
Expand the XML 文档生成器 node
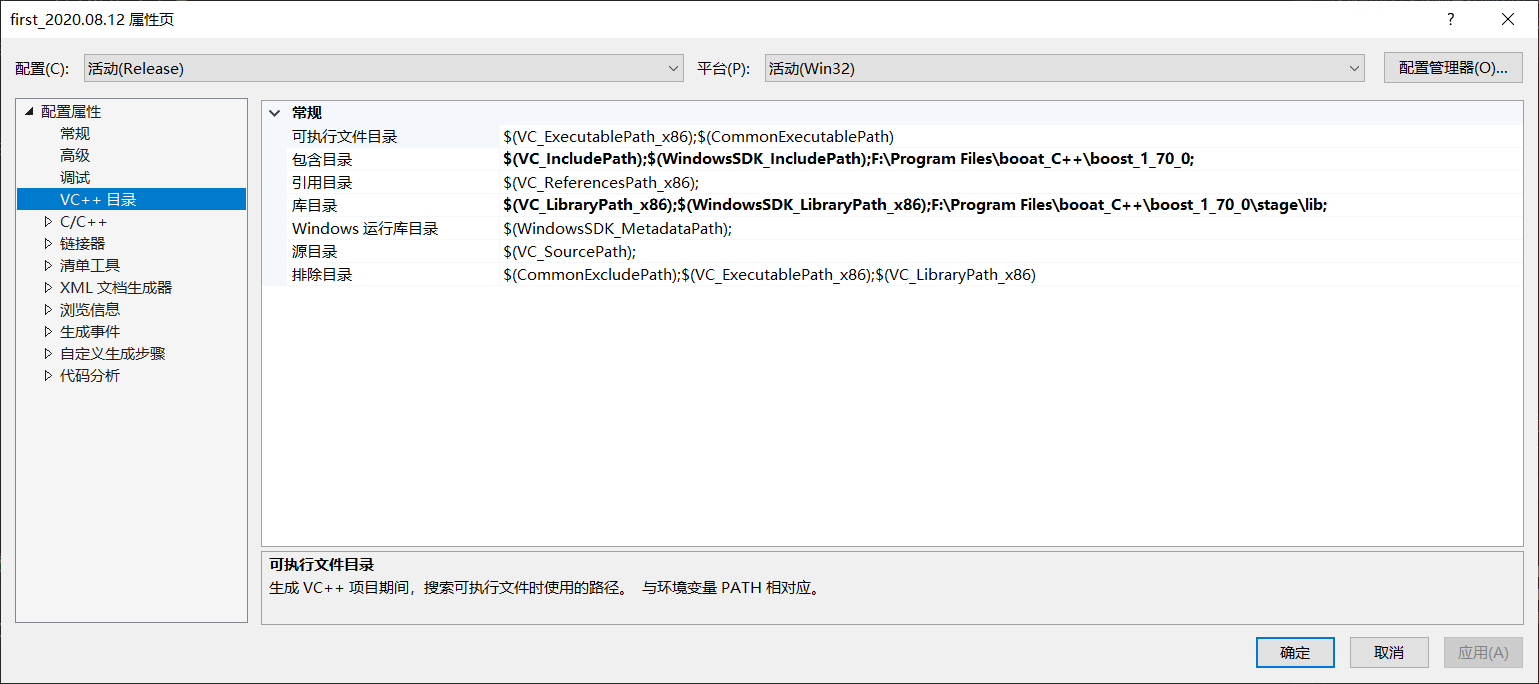(46, 287)
